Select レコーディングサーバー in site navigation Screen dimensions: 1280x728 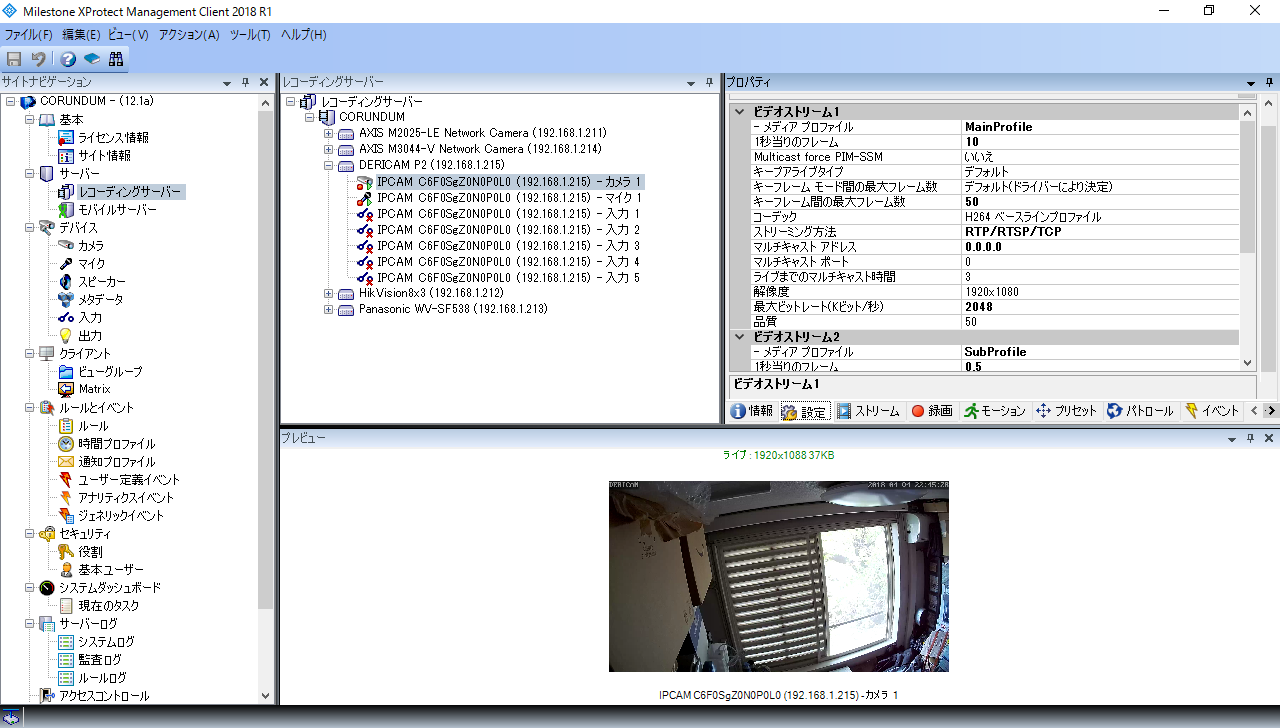pos(130,192)
